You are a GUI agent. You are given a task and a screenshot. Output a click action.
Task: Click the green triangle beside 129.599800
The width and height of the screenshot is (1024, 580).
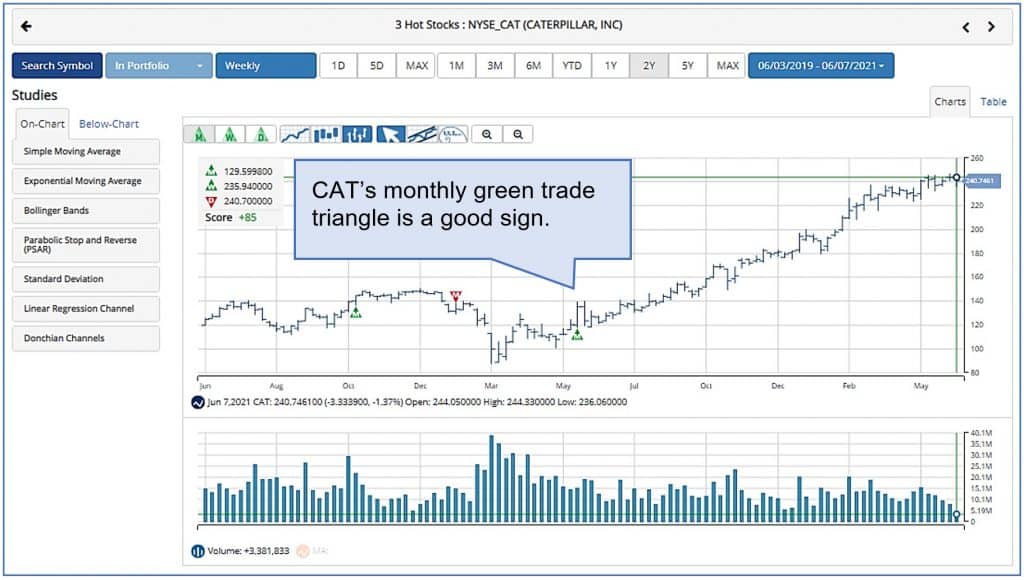[x=211, y=171]
